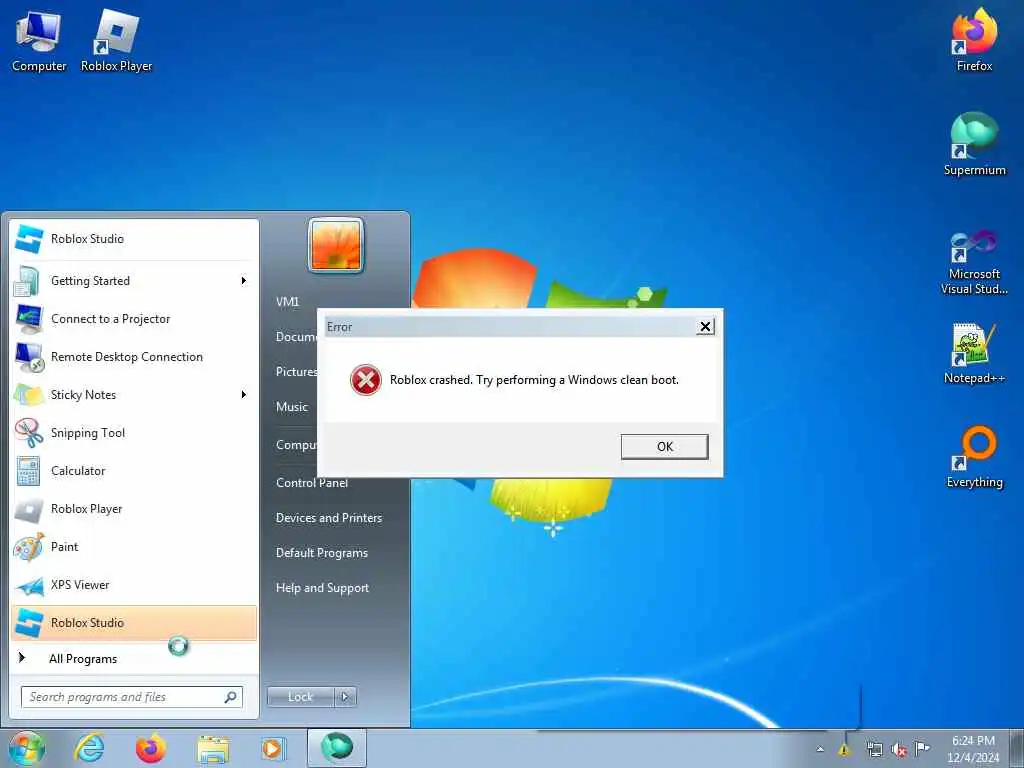The width and height of the screenshot is (1024, 768).
Task: Click OK in the Error dialog
Action: point(664,447)
